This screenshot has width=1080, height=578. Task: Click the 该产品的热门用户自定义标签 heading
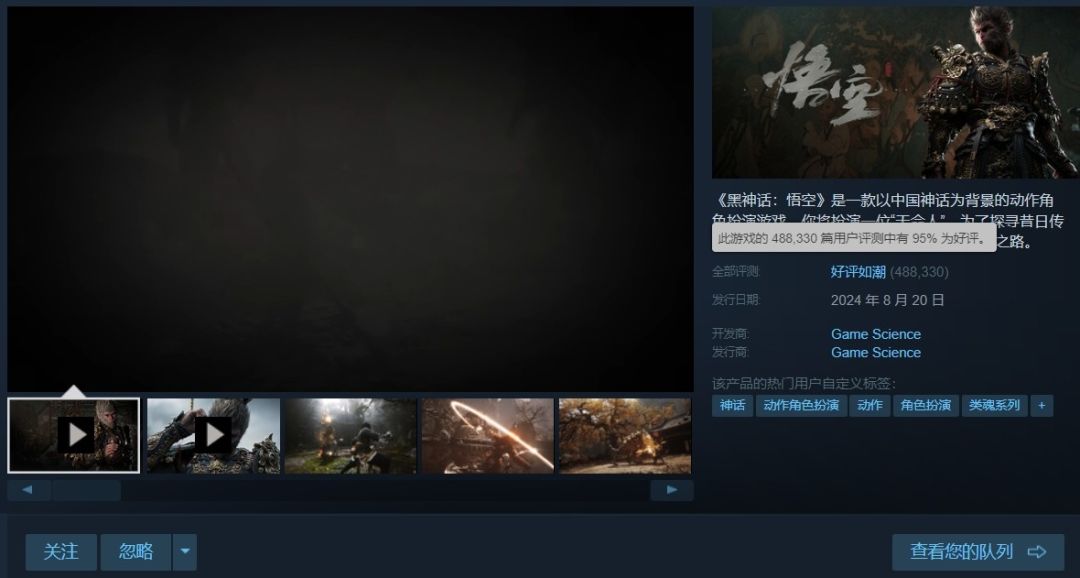[x=804, y=384]
